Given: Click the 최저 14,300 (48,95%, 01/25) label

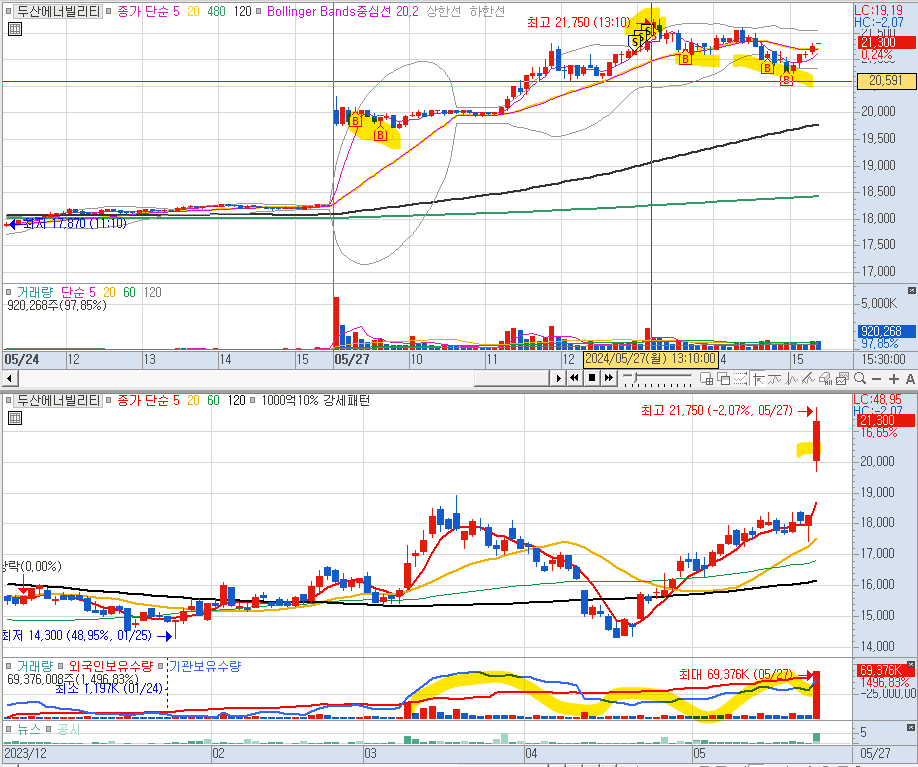Looking at the screenshot, I should pos(76,635).
